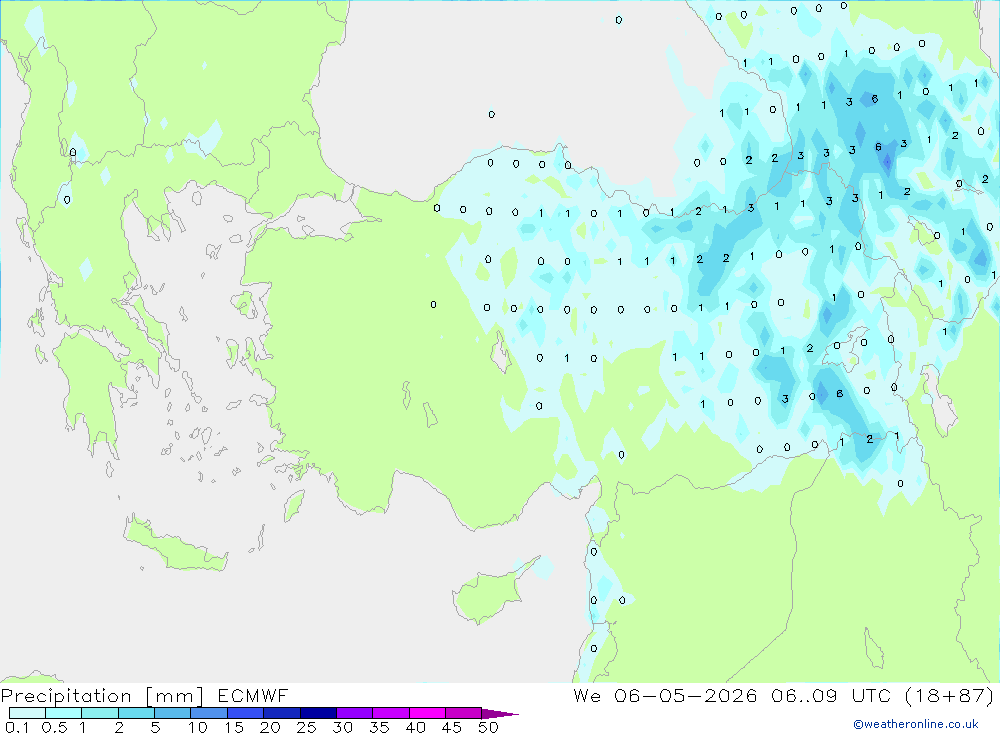Click the weekday "We" in the caption
This screenshot has width=1000, height=733.
[x=587, y=695]
